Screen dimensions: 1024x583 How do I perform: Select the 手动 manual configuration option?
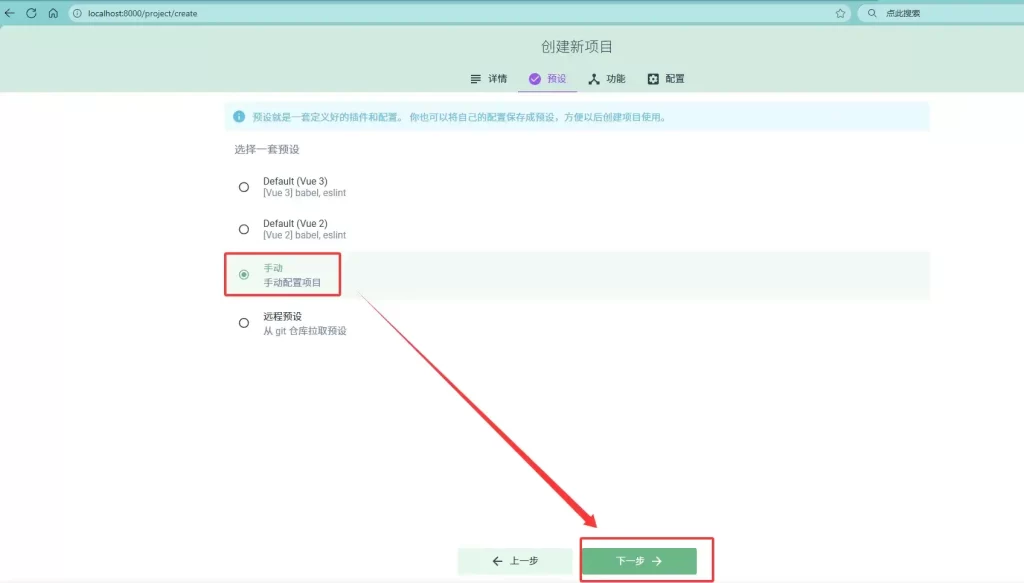(x=244, y=274)
